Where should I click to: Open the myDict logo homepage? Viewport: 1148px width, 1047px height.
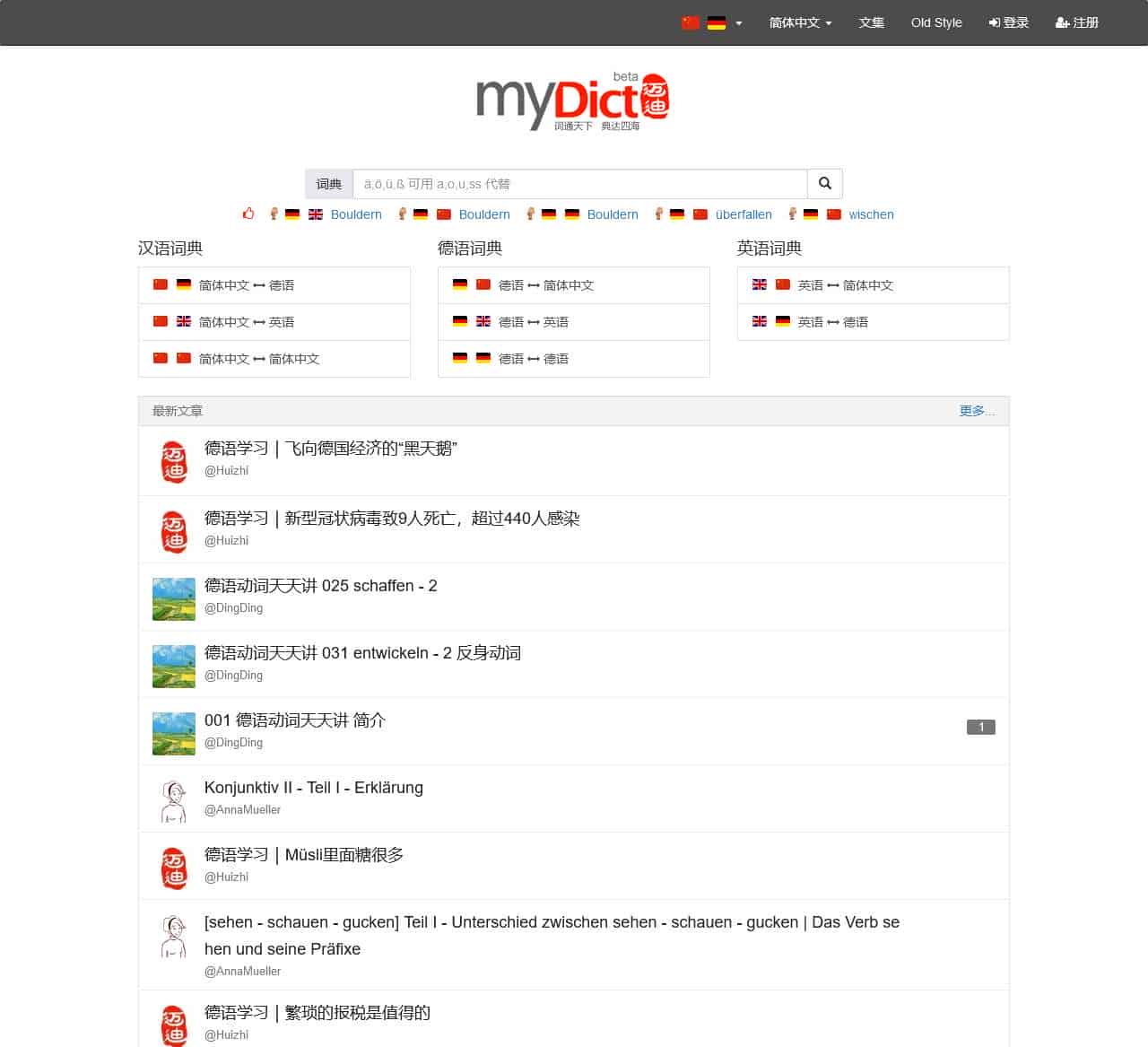coord(572,100)
